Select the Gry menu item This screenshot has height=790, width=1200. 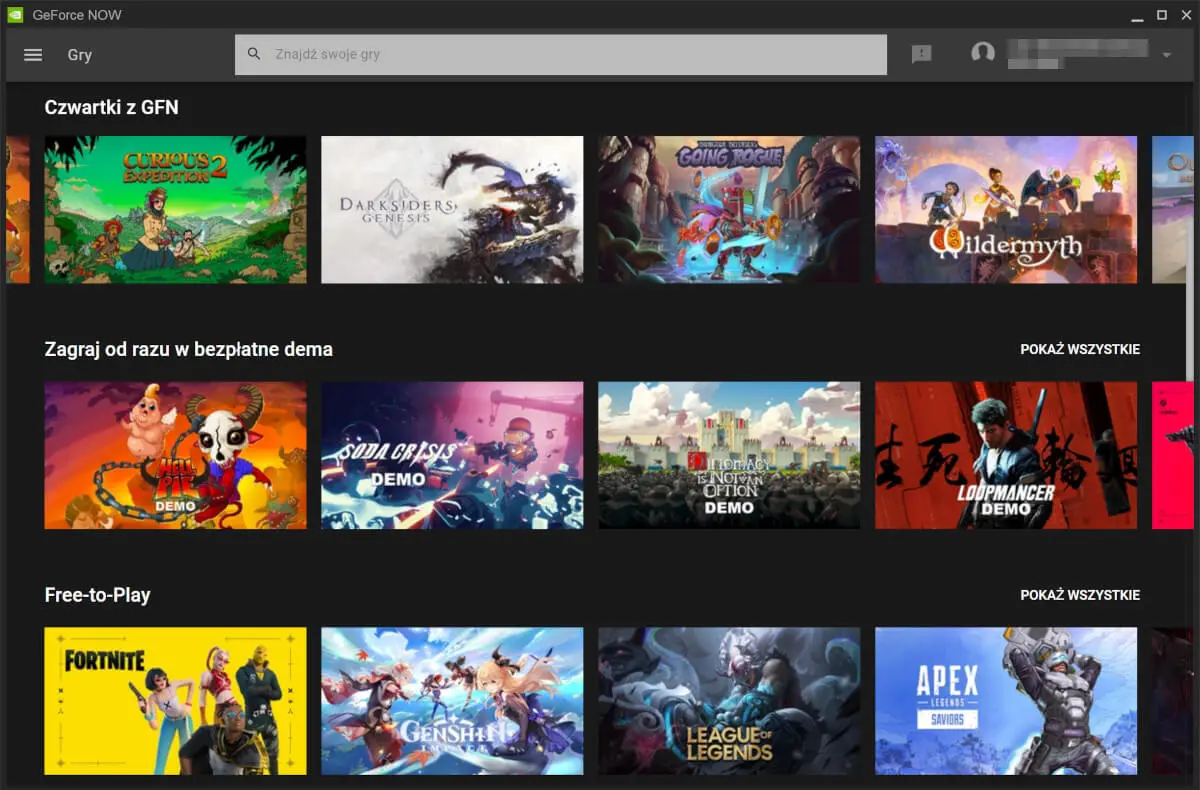click(x=80, y=55)
